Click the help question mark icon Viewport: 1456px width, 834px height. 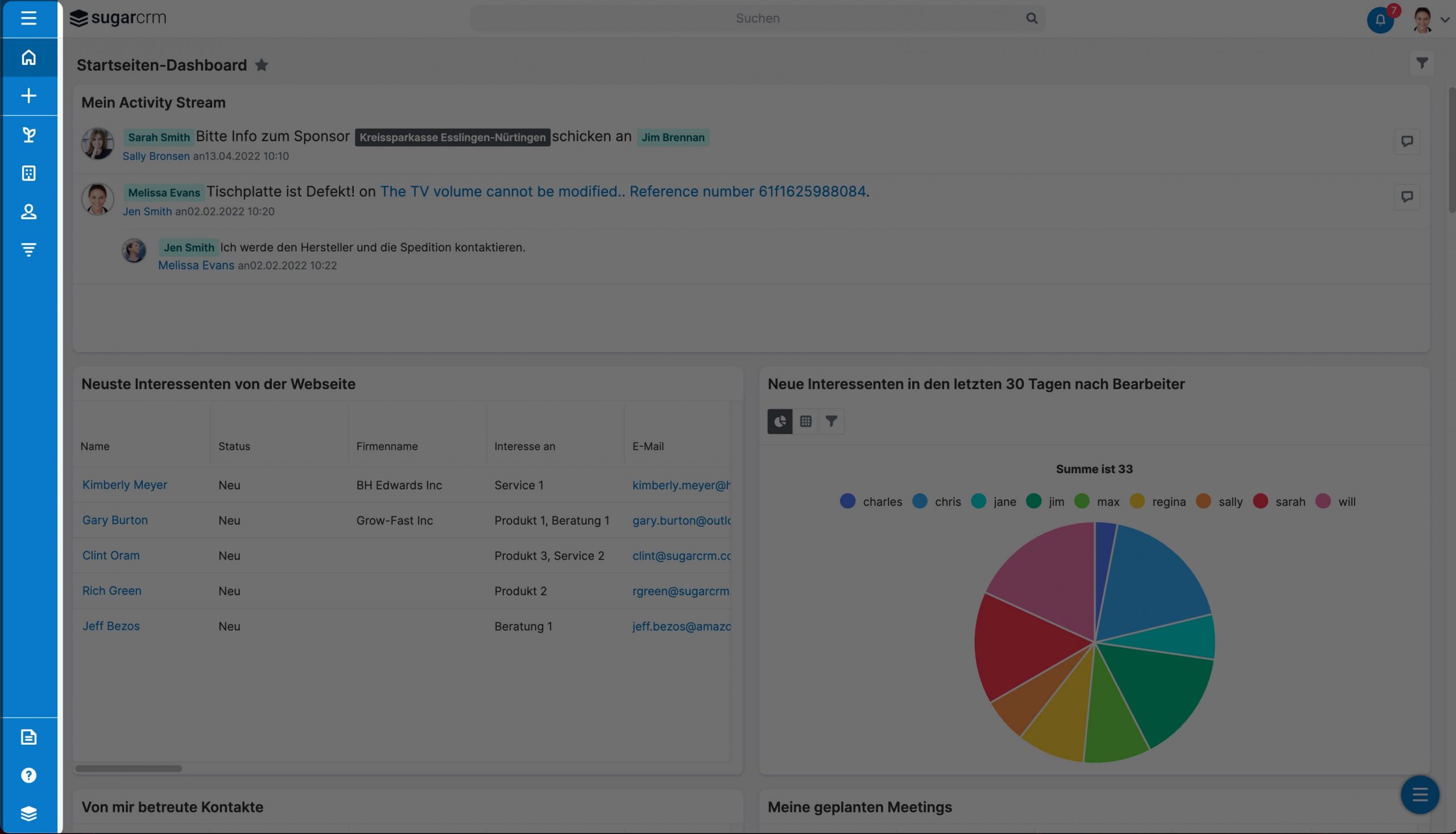pyautogui.click(x=28, y=775)
